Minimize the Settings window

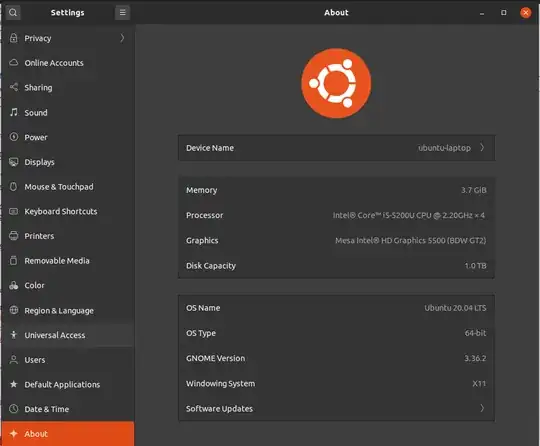click(482, 13)
